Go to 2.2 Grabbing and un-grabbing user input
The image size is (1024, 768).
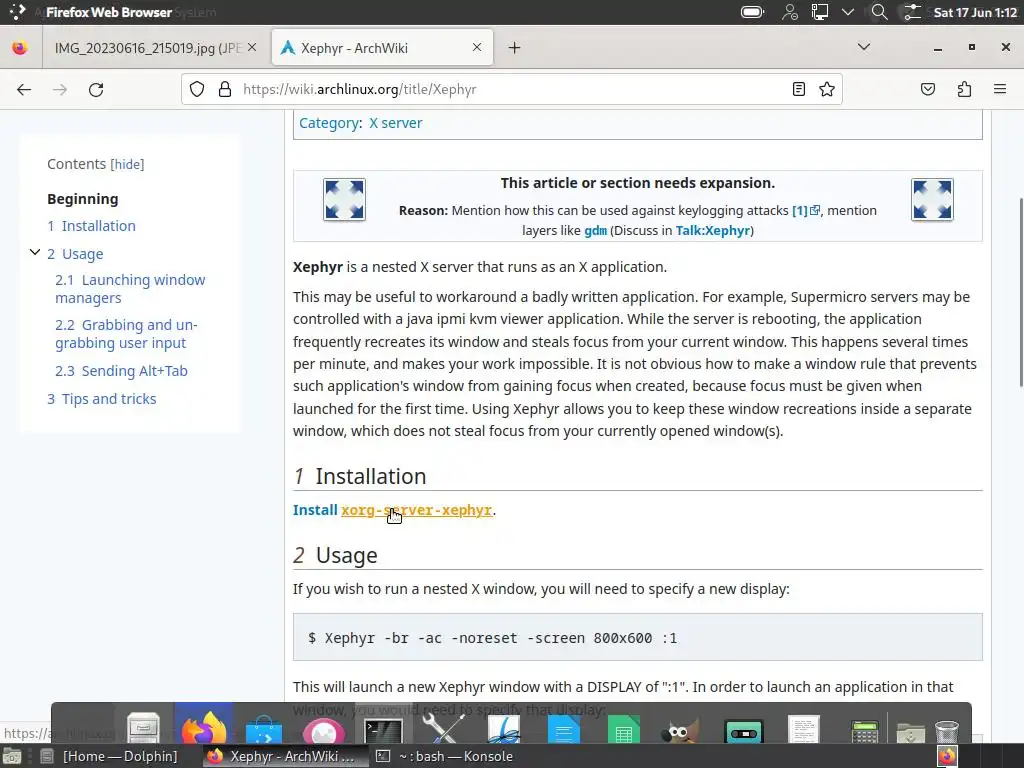click(126, 334)
